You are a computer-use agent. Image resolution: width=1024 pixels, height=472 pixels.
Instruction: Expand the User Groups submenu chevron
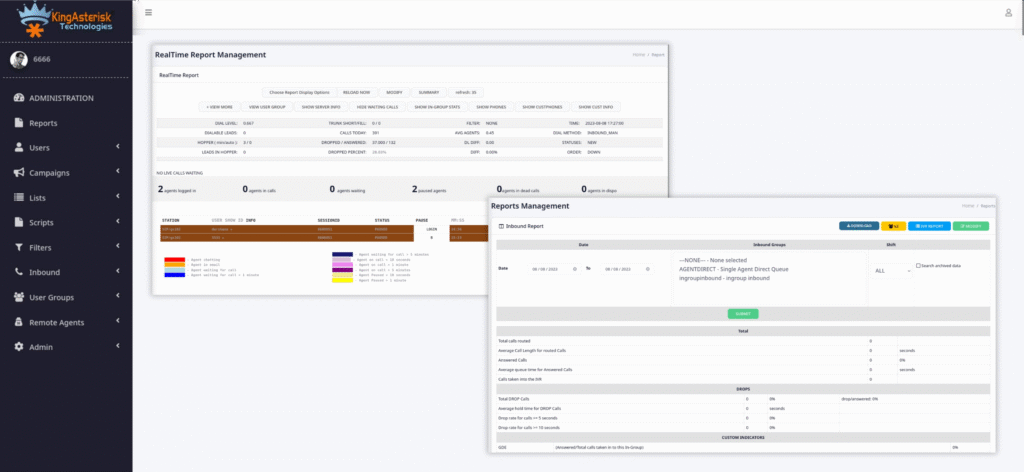pyautogui.click(x=118, y=296)
